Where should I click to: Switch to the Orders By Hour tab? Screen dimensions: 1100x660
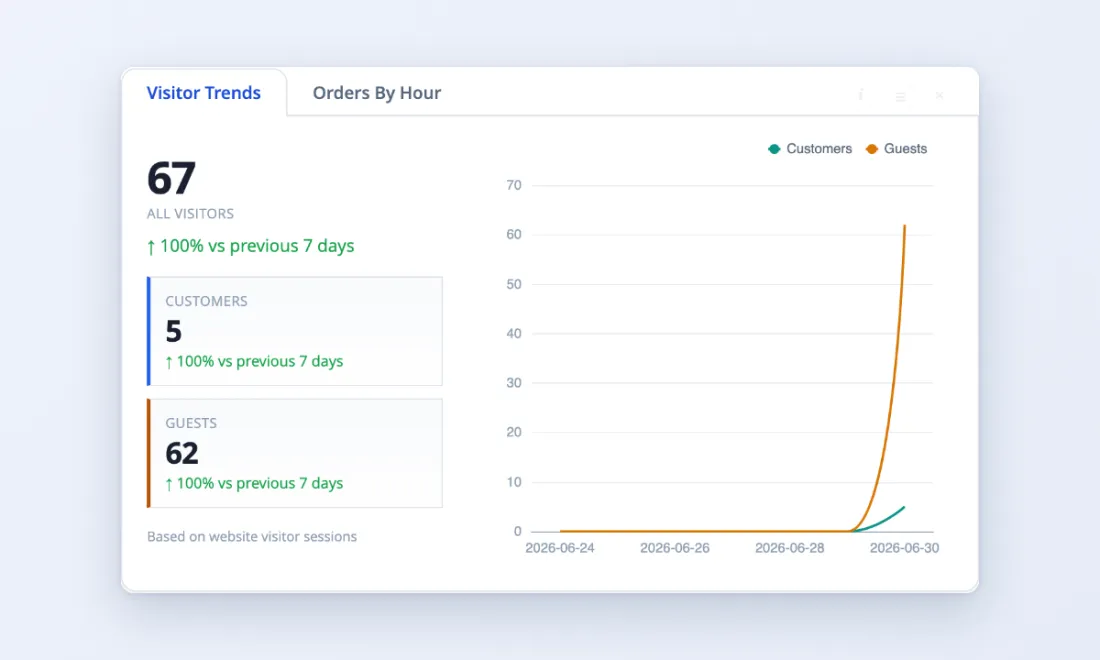coord(377,93)
